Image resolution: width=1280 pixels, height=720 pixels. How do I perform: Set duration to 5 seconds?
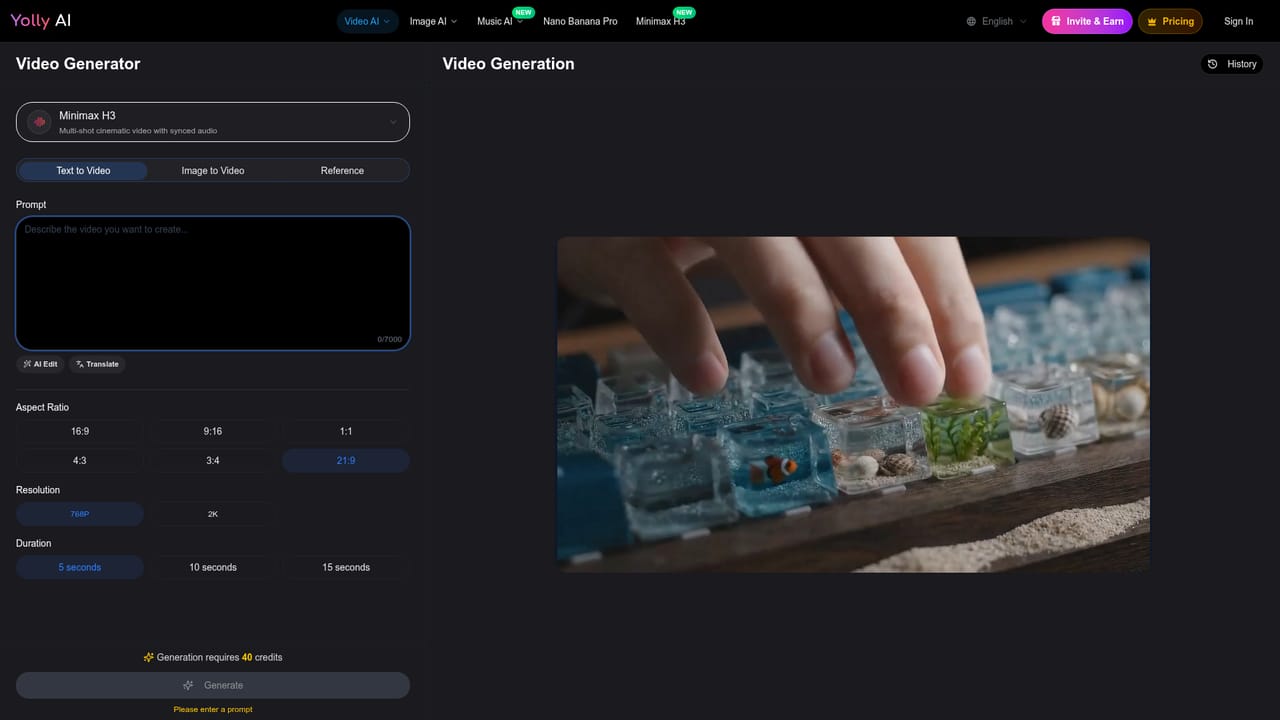coord(80,567)
